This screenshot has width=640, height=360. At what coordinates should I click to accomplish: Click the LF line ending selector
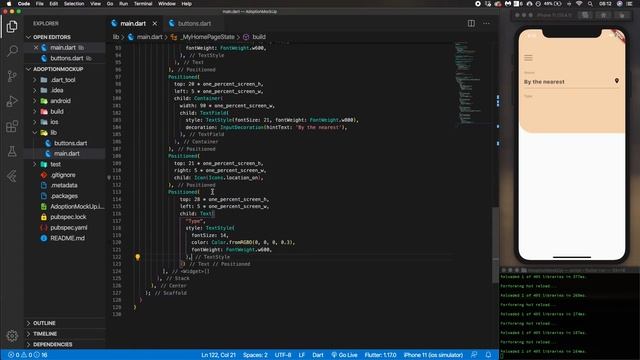(x=302, y=355)
